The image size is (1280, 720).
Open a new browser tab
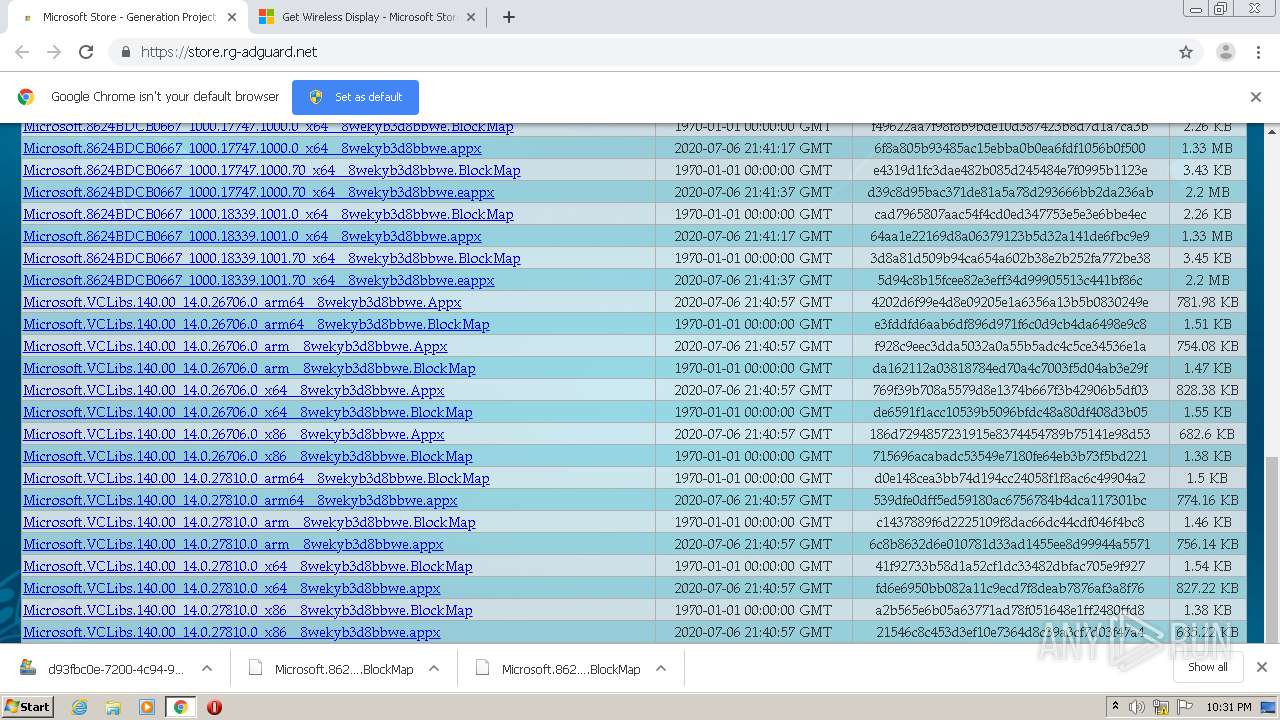click(508, 17)
